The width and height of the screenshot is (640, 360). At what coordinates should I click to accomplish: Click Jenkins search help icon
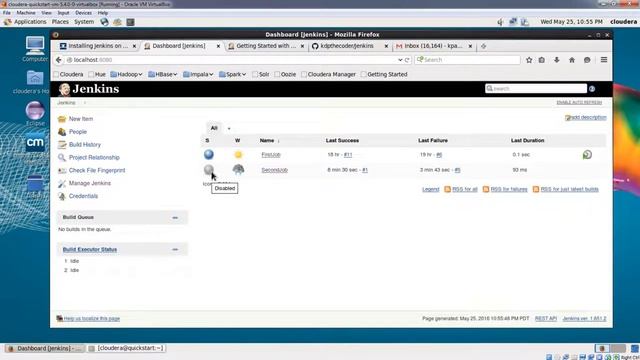point(592,89)
